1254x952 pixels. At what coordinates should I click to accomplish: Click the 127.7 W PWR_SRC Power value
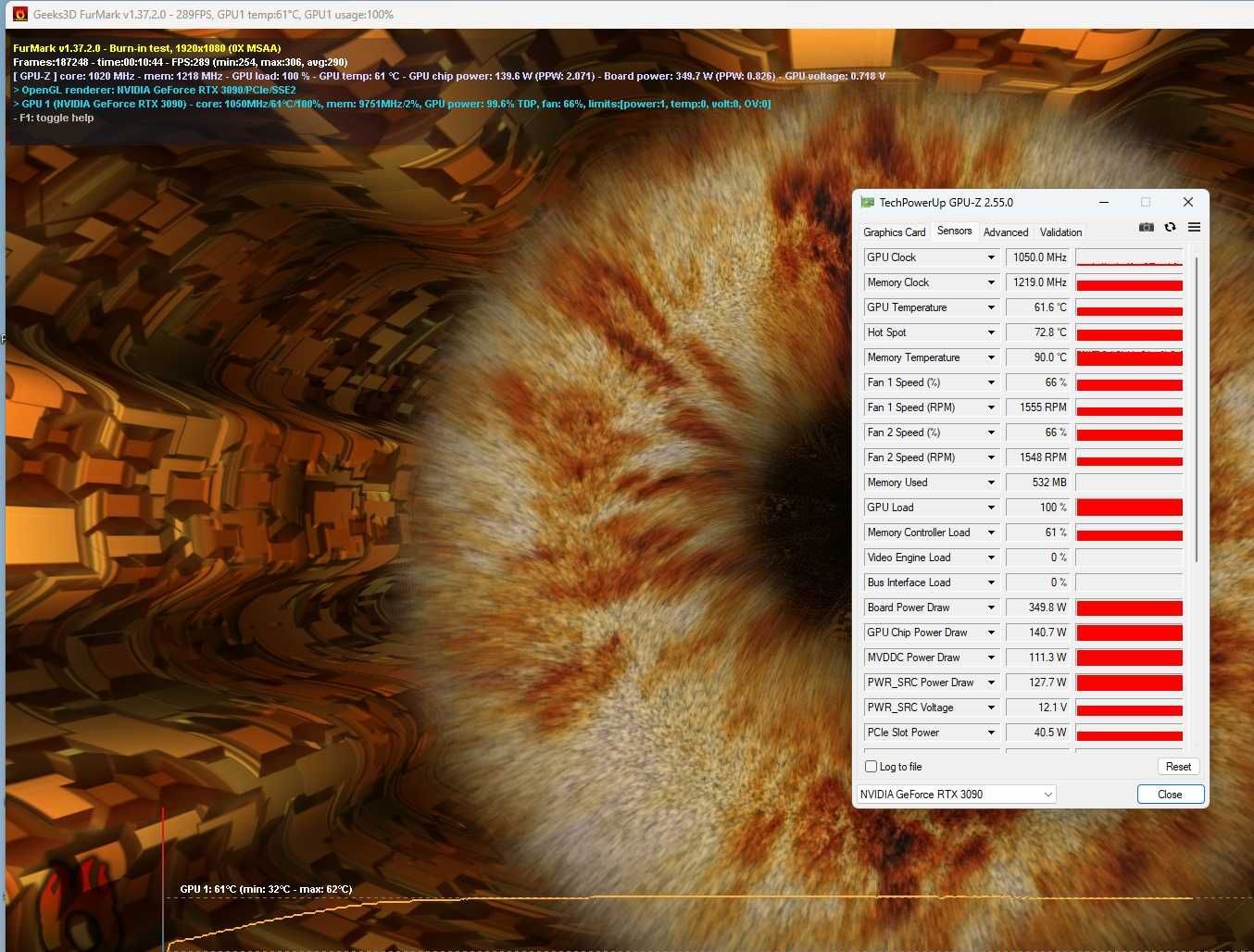point(1038,683)
